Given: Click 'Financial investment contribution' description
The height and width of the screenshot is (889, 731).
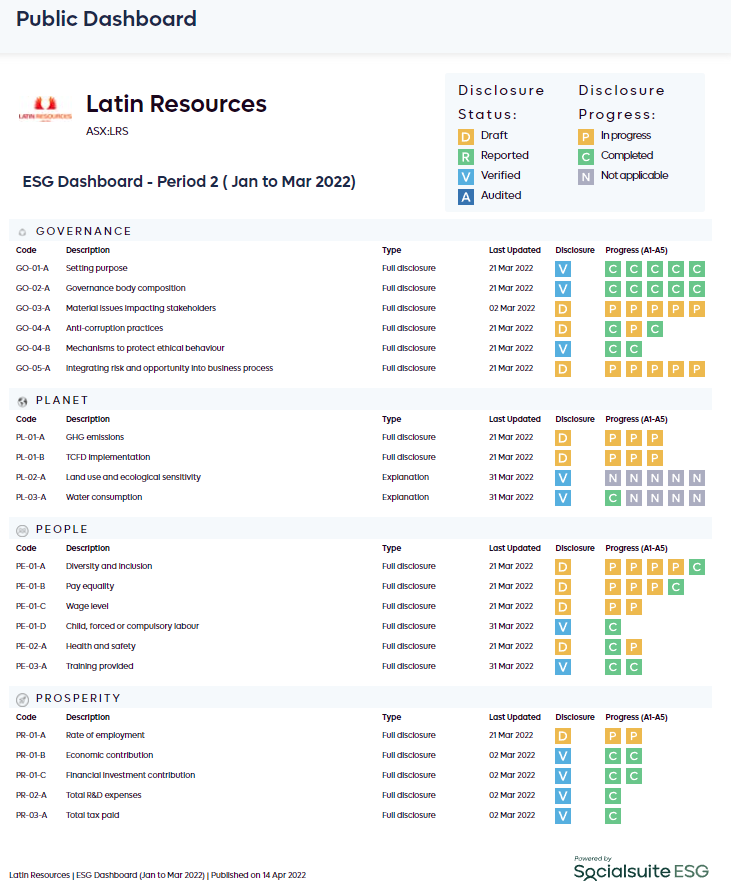Looking at the screenshot, I should (130, 775).
